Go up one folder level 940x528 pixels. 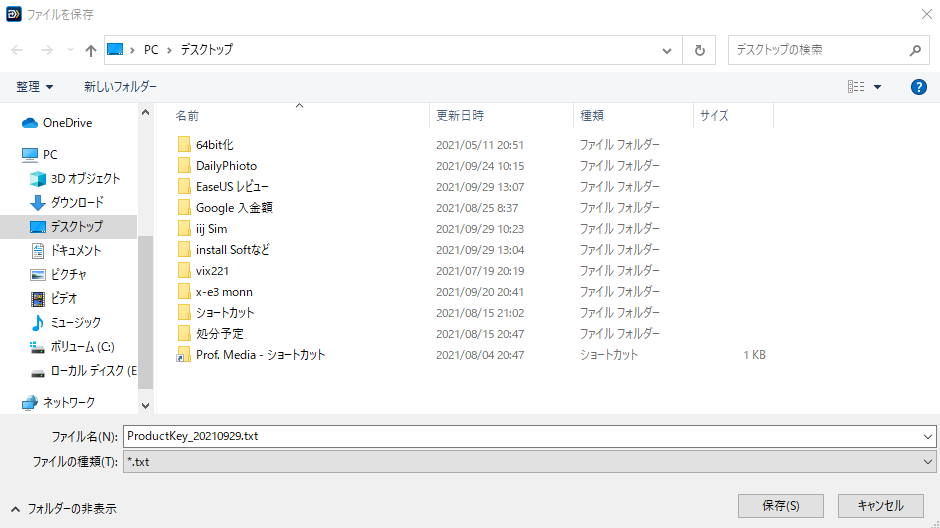pyautogui.click(x=91, y=50)
